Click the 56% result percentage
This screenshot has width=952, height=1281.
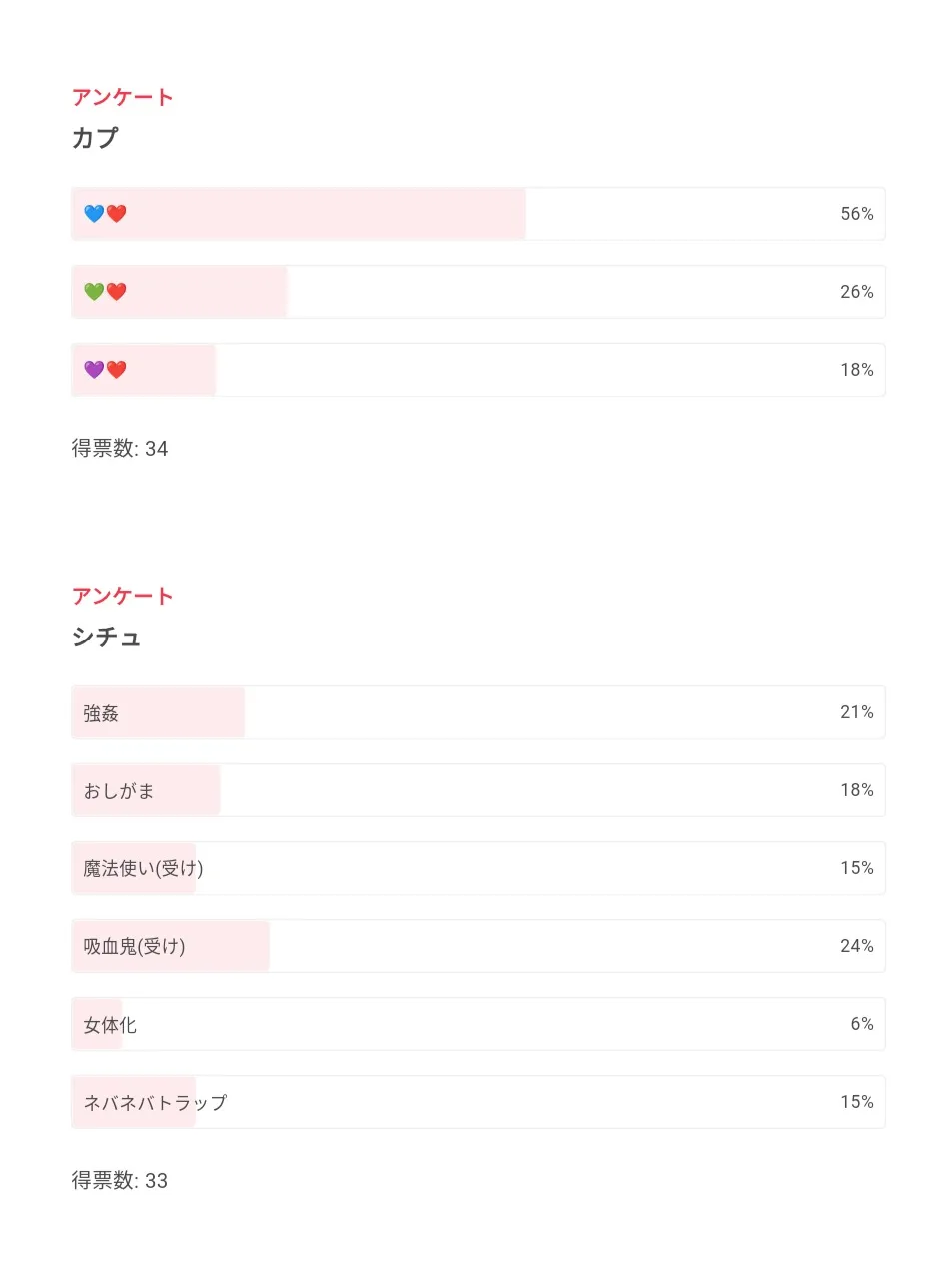(x=856, y=214)
